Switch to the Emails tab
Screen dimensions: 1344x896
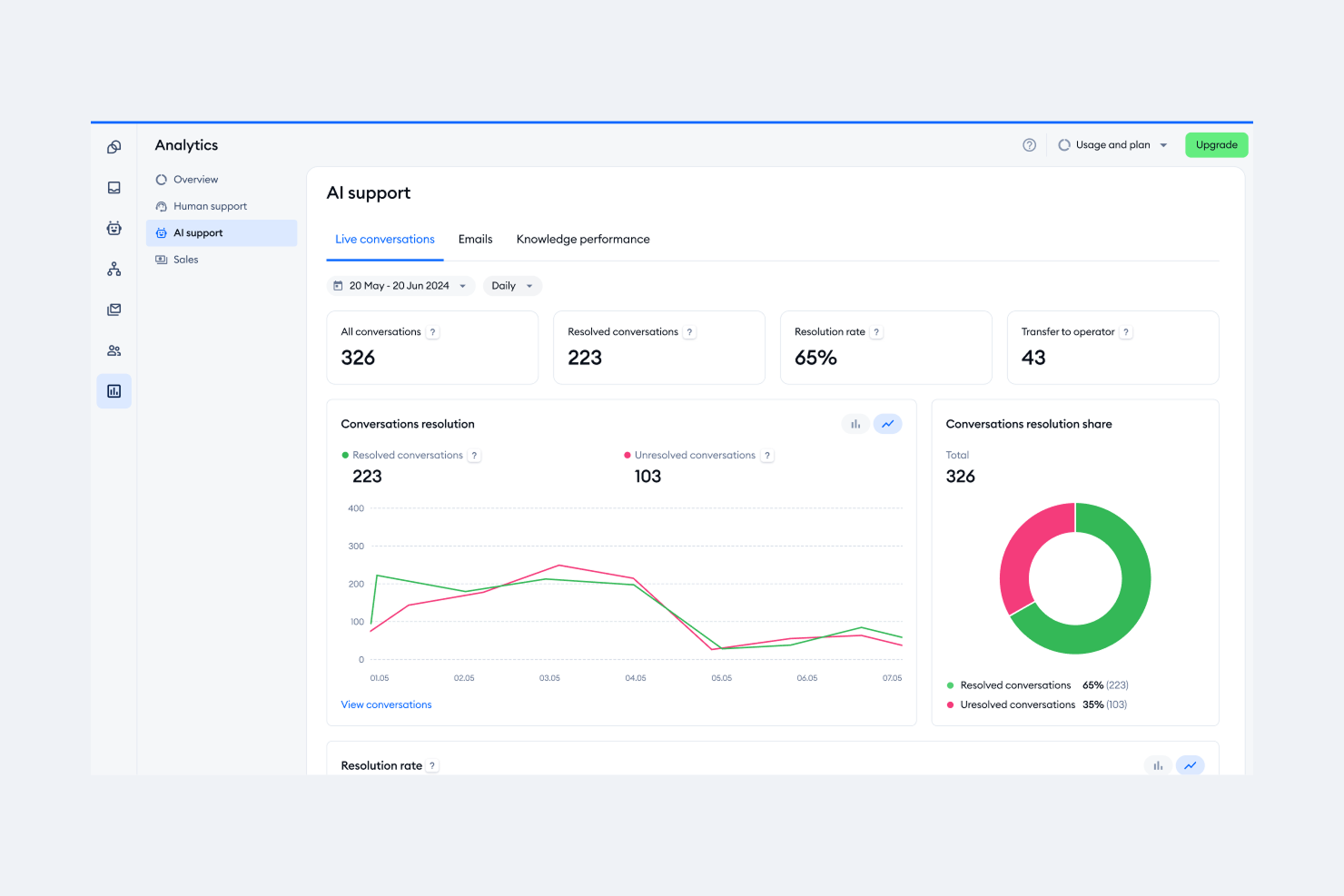pyautogui.click(x=475, y=239)
